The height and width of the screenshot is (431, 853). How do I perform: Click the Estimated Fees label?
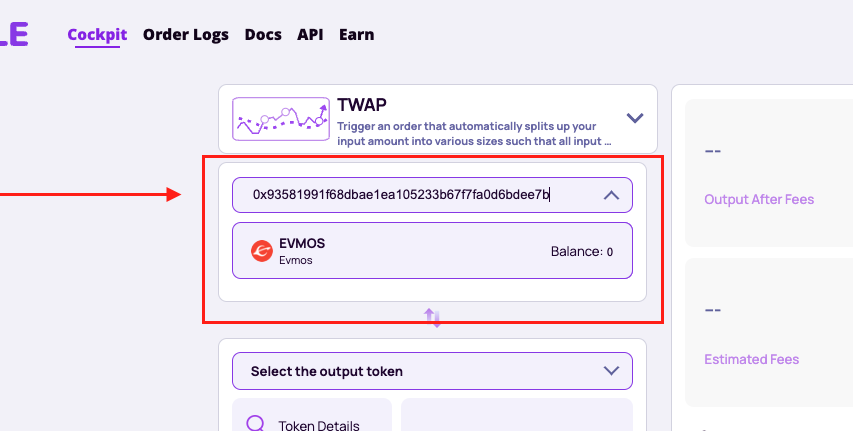click(x=751, y=359)
